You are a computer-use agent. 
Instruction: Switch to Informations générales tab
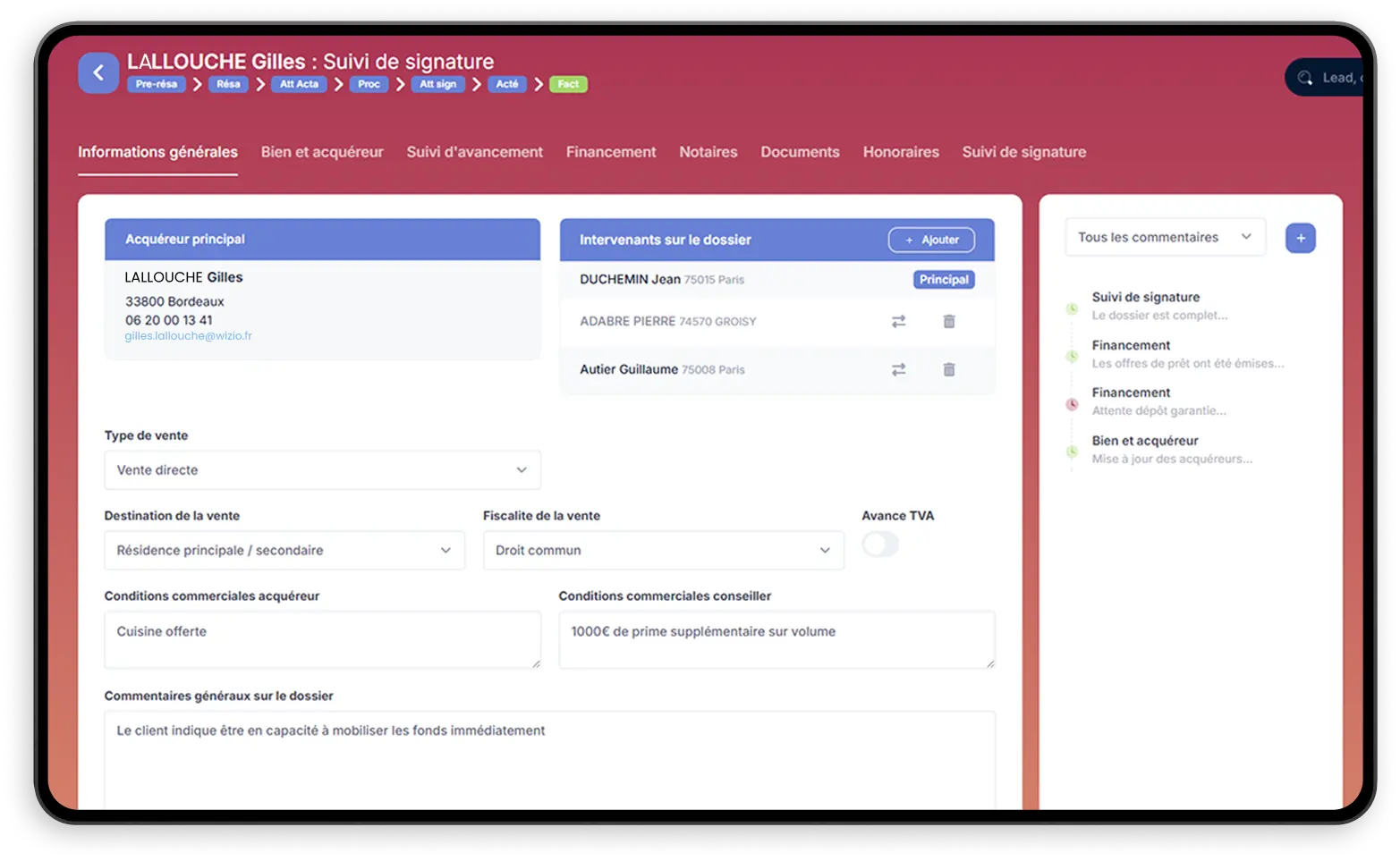pyautogui.click(x=157, y=152)
